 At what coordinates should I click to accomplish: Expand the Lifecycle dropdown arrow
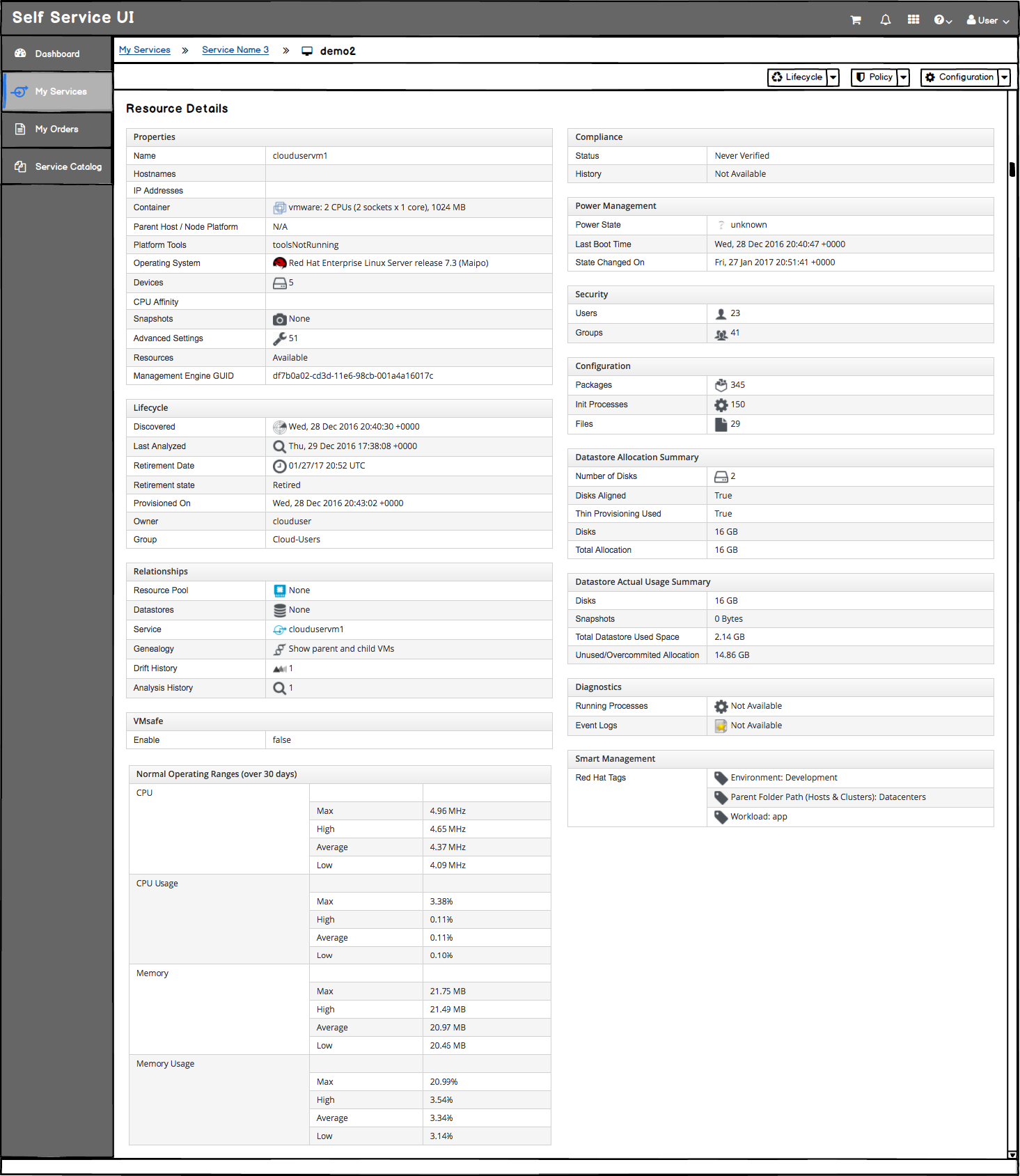[x=833, y=77]
